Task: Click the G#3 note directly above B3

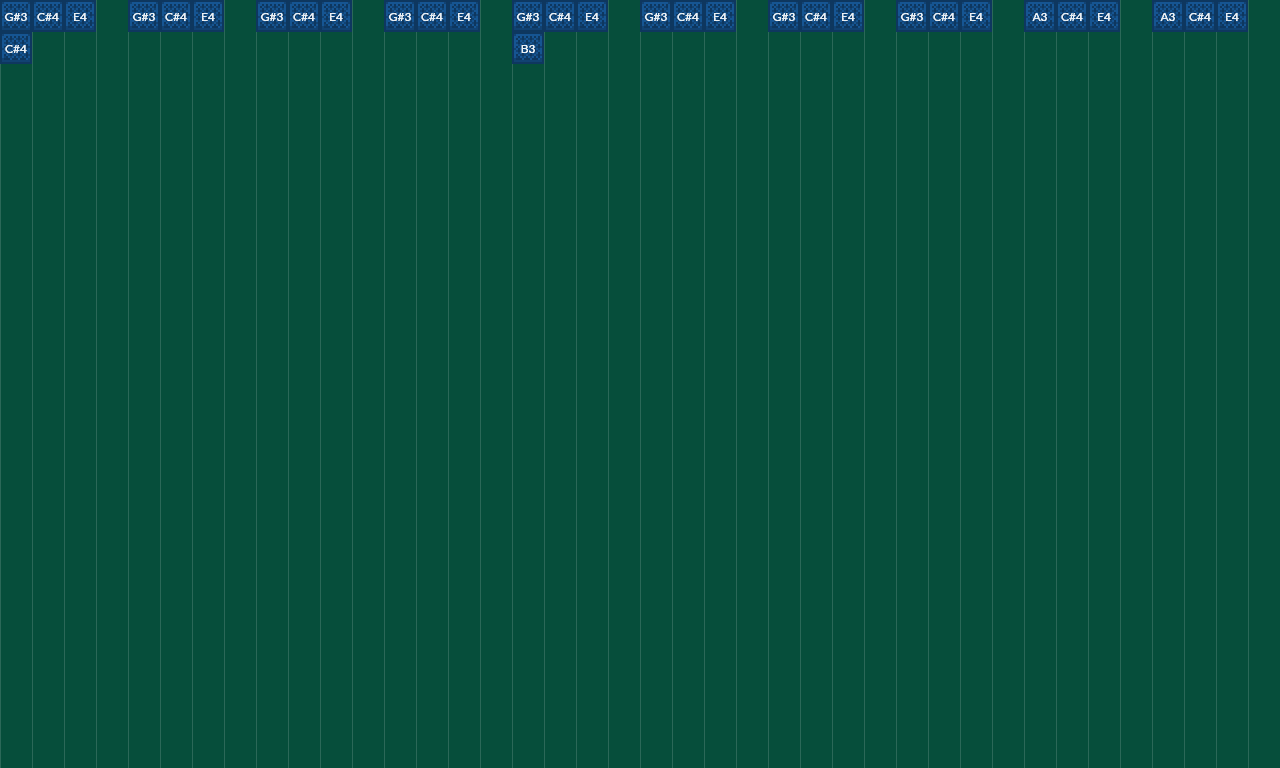Action: point(528,16)
